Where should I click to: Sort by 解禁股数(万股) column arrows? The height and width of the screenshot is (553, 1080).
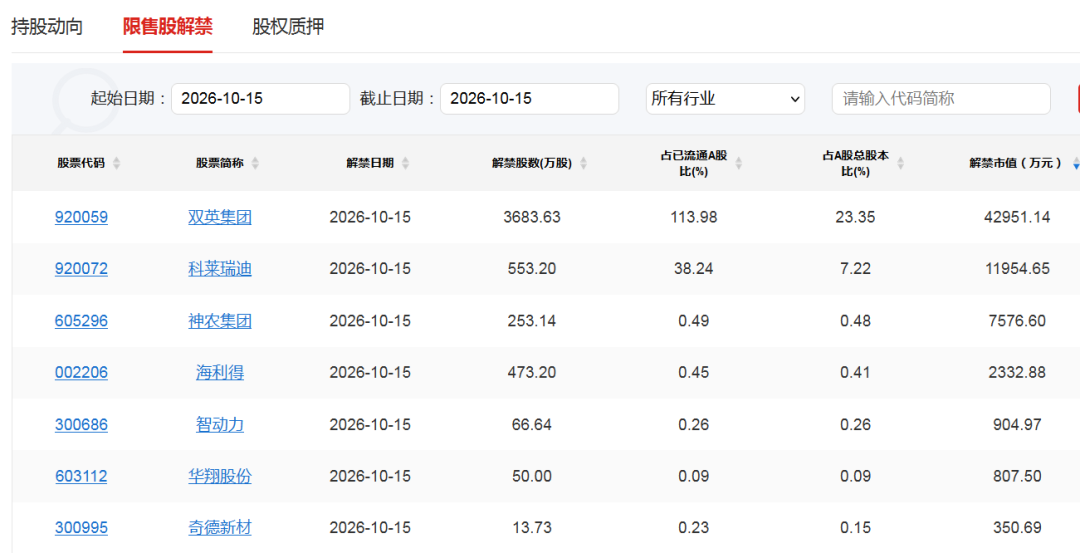click(x=584, y=163)
